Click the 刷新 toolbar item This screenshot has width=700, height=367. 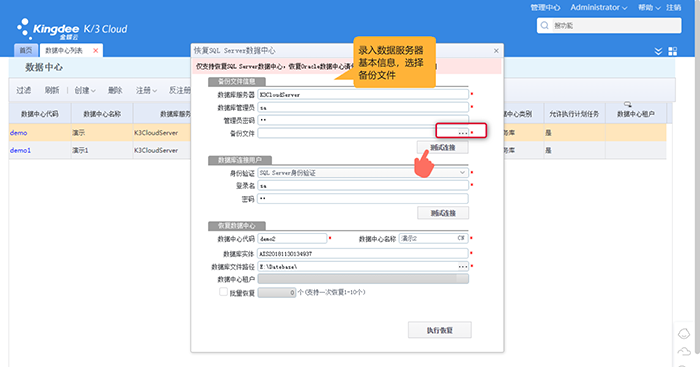click(x=52, y=90)
